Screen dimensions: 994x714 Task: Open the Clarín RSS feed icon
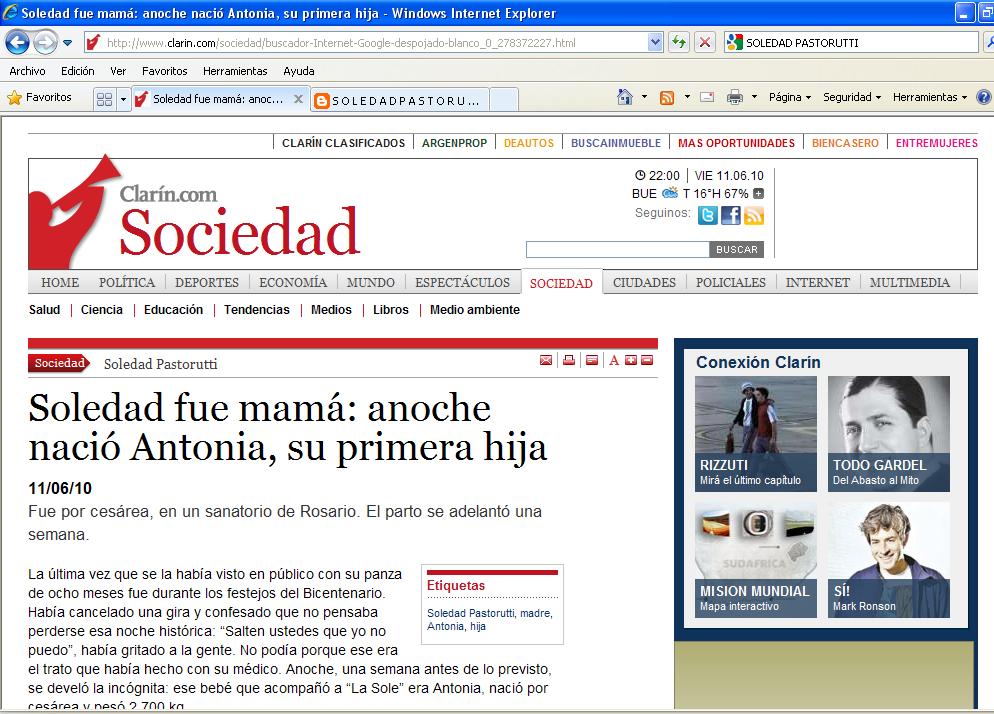754,216
